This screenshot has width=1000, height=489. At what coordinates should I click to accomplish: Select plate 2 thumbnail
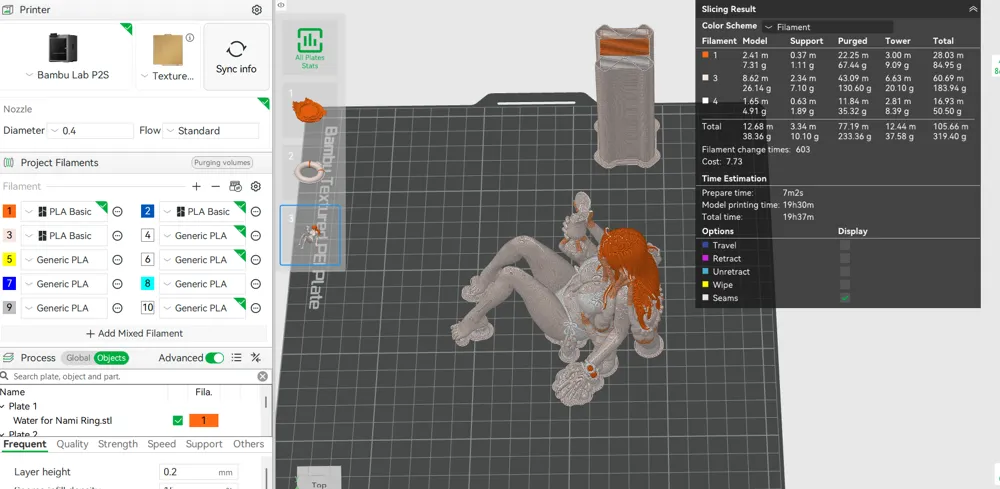pos(309,170)
